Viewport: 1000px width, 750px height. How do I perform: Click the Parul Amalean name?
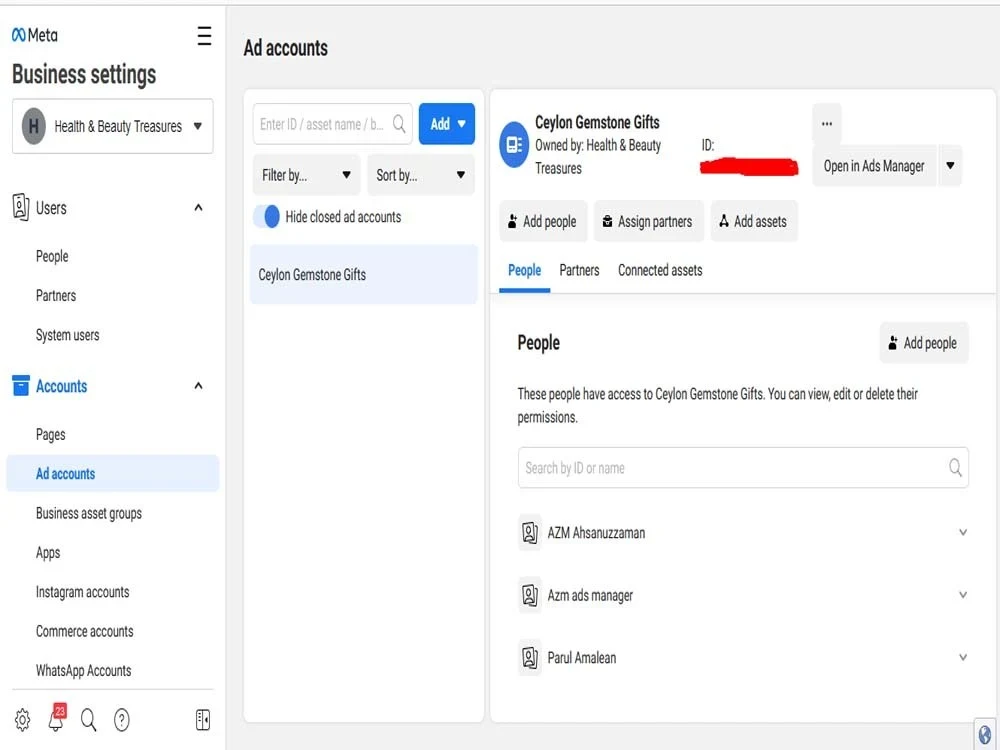click(582, 658)
